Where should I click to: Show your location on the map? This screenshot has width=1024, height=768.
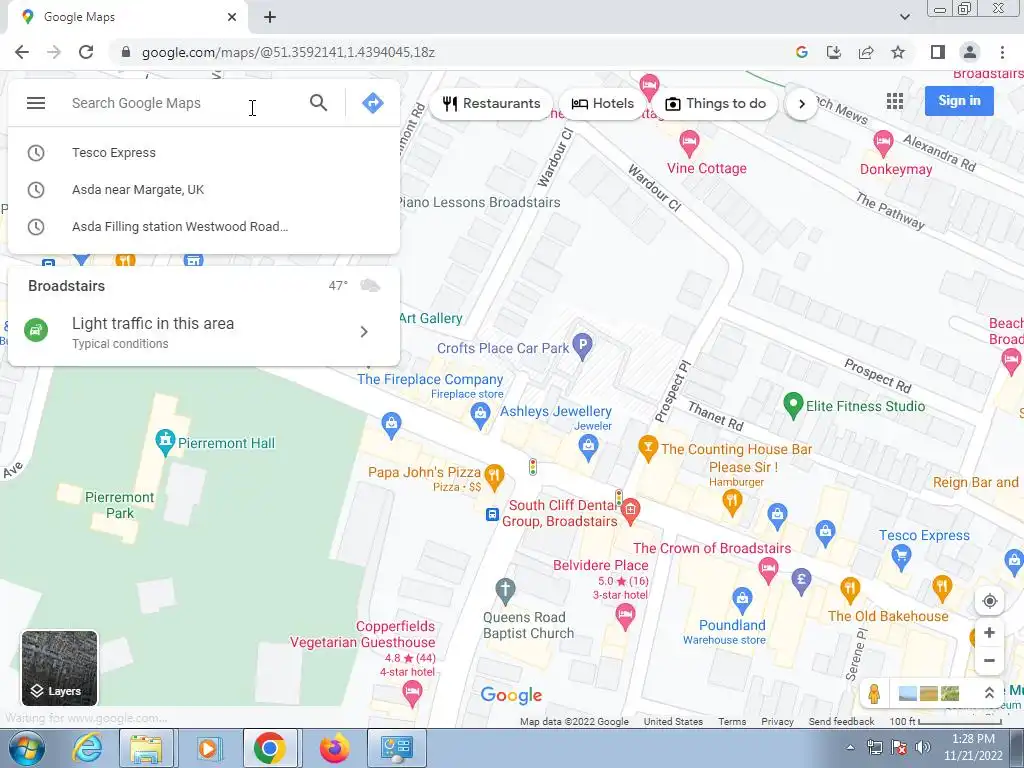[x=989, y=601]
